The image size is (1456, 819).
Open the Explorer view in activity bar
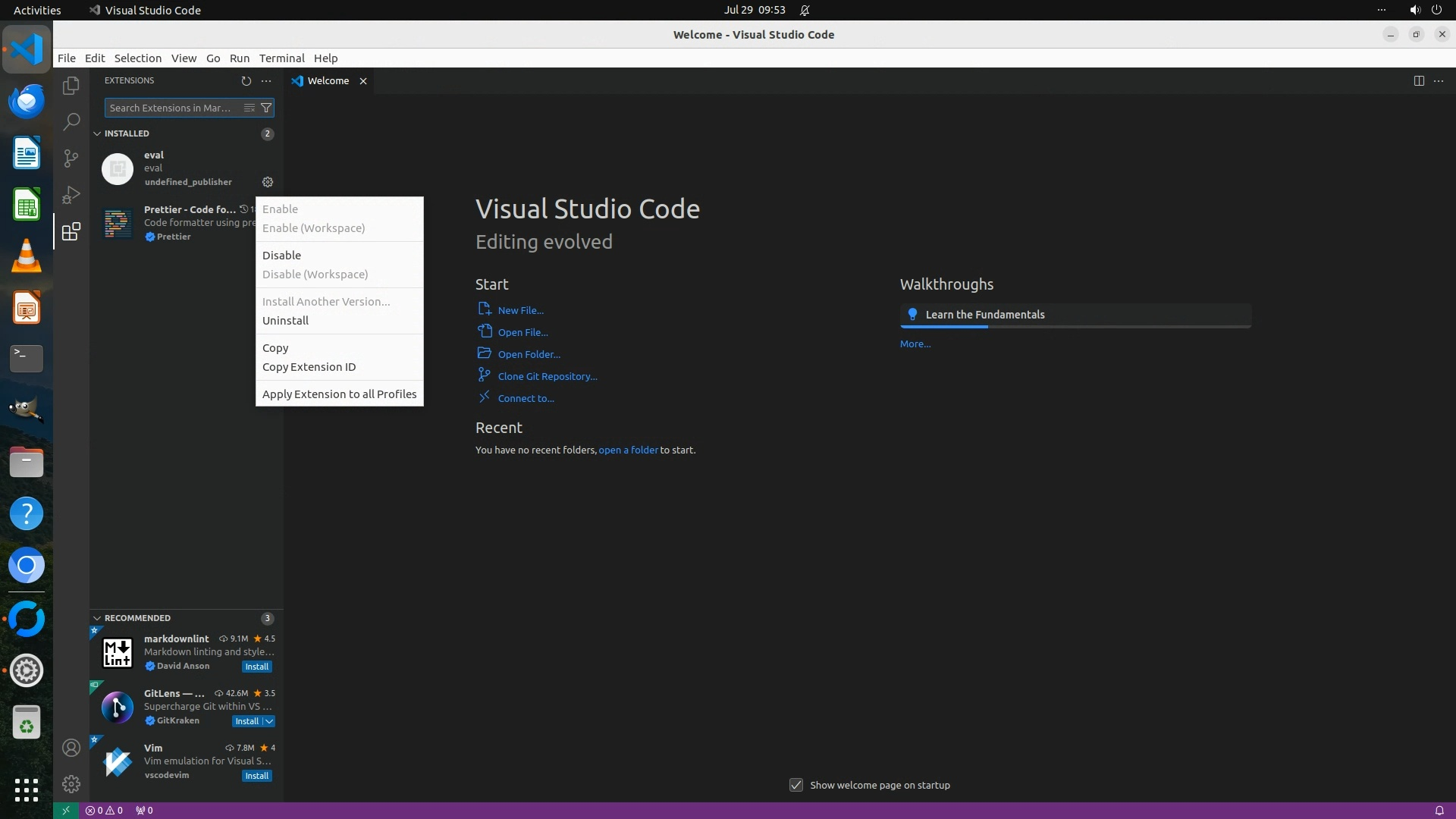[71, 86]
